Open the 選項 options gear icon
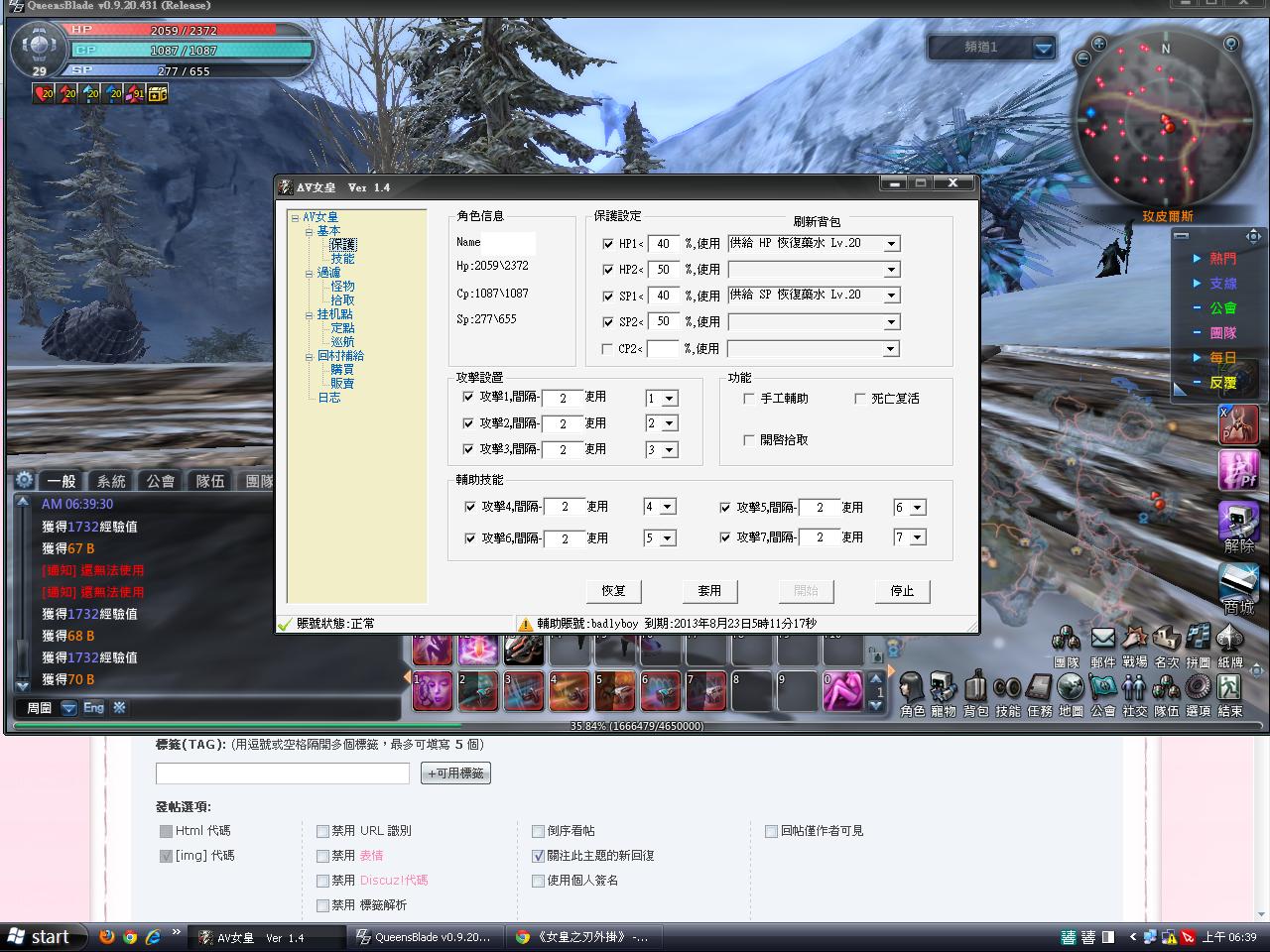This screenshot has width=1270, height=952. tap(1198, 687)
